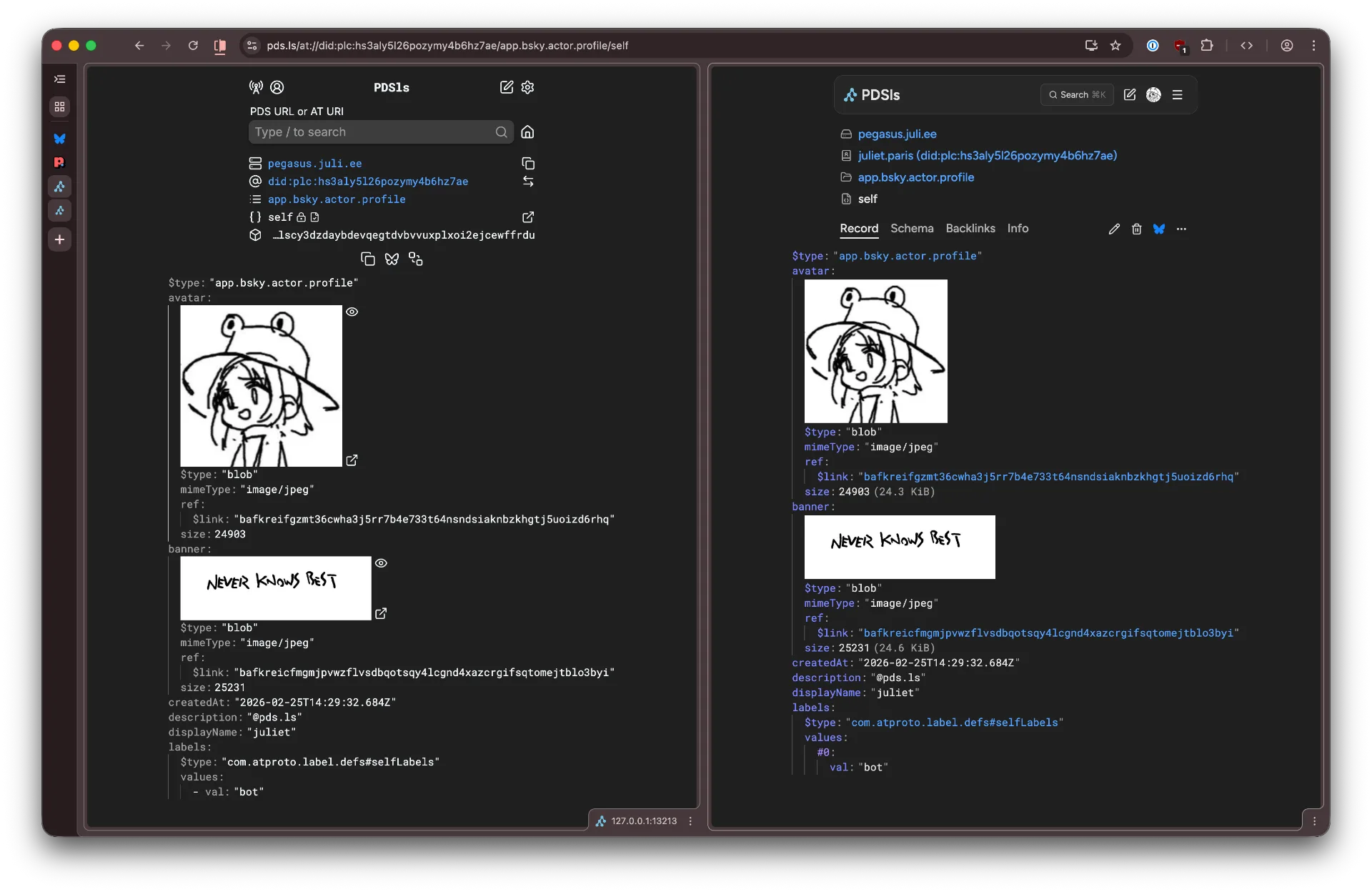Click the witch avatar thumbnail in the record

pyautogui.click(x=261, y=385)
